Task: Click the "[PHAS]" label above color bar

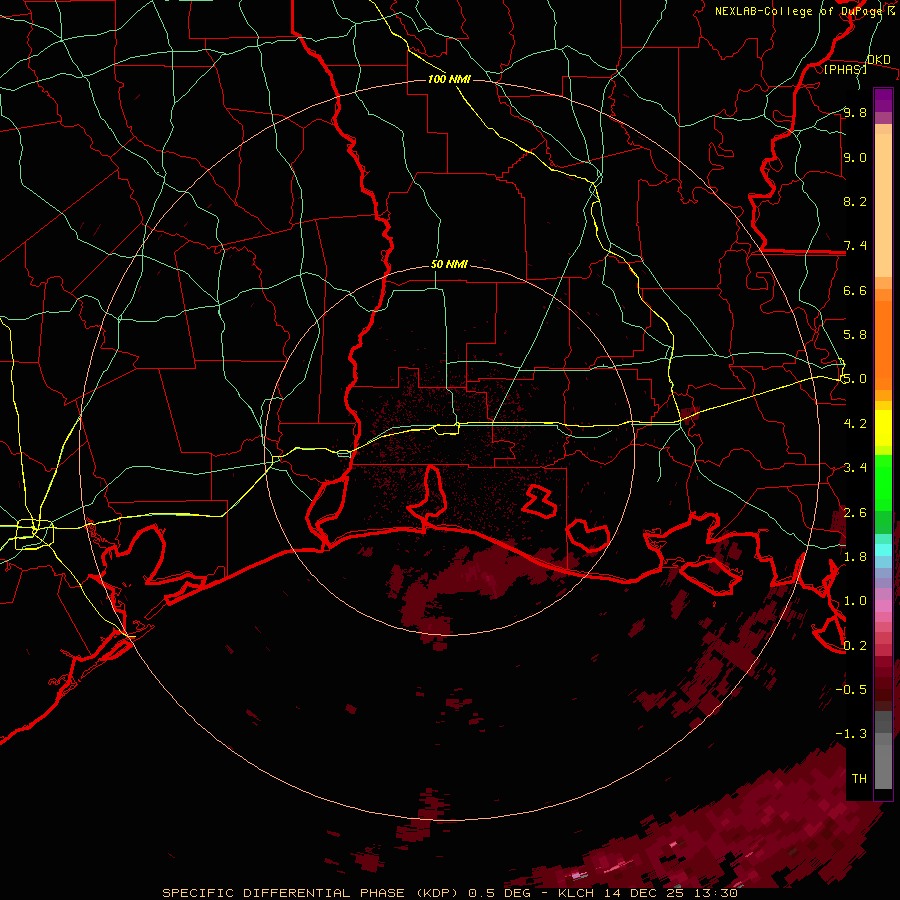Action: coord(845,70)
